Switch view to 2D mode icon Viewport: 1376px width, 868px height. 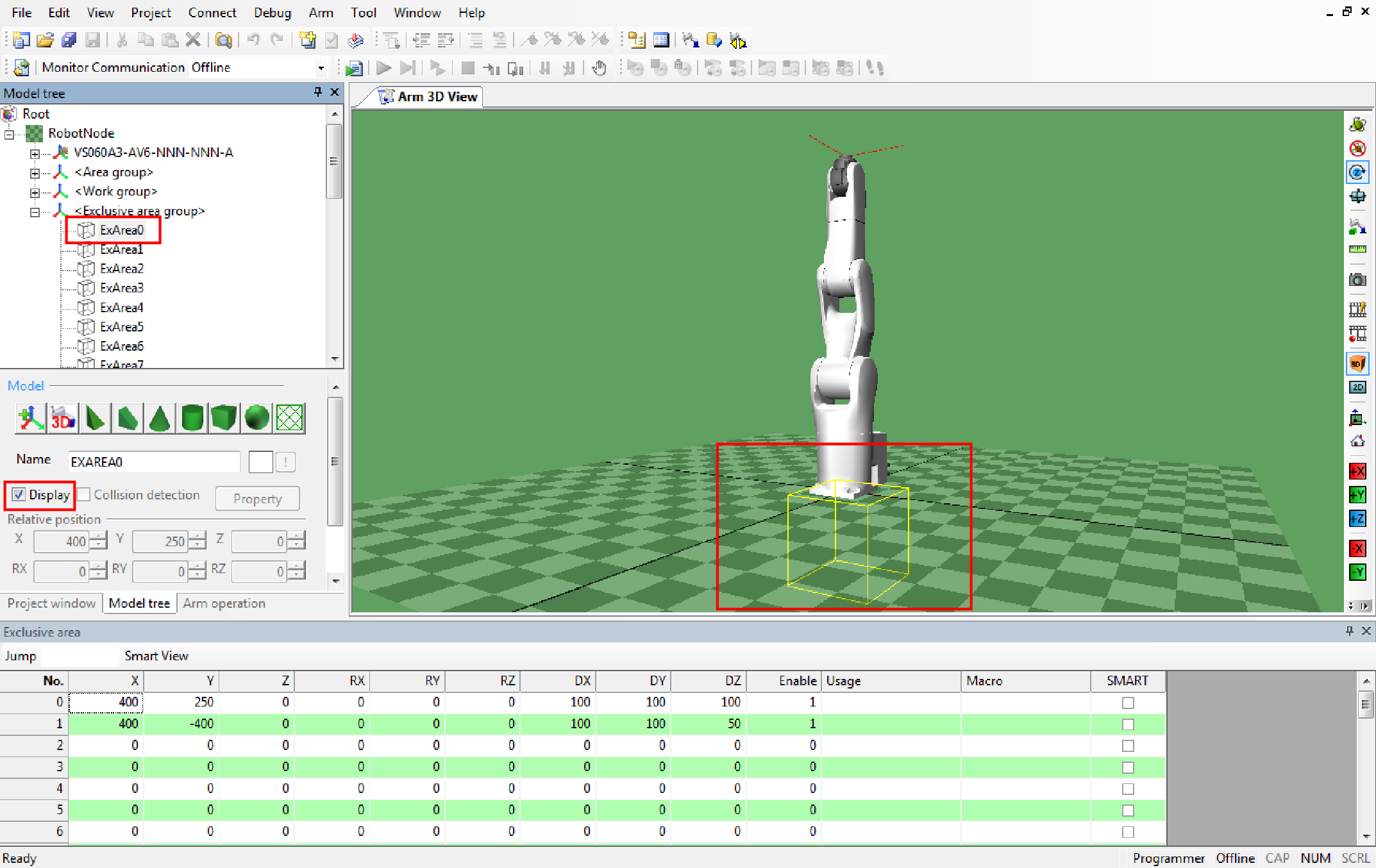click(1357, 387)
